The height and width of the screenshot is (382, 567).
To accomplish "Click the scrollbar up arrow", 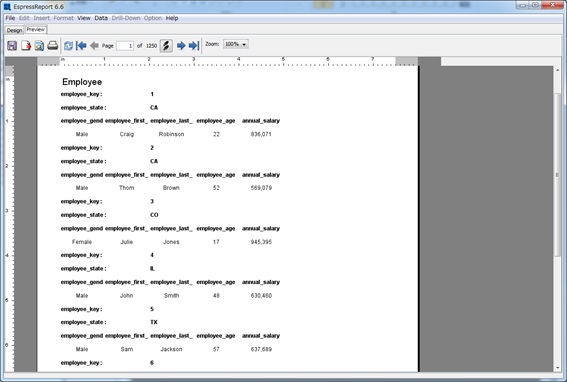I will point(557,71).
